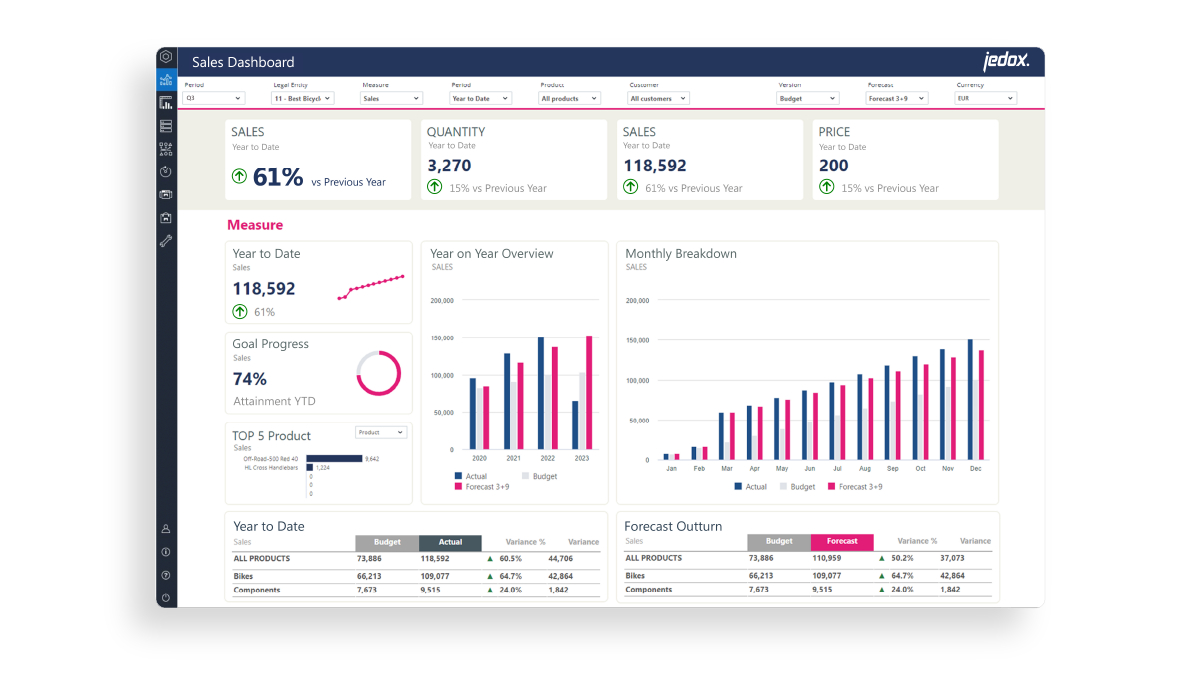Click the briefcase icon in the left sidebar

point(166,217)
